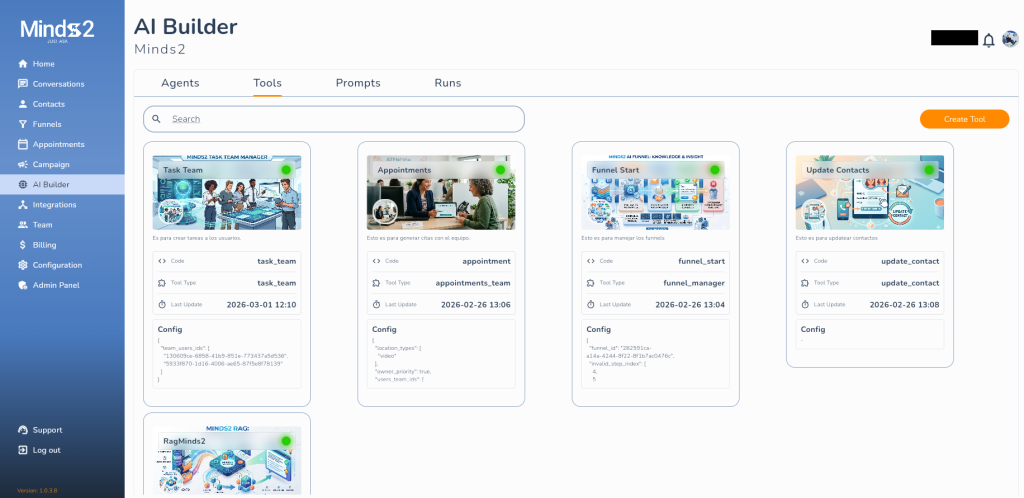
Task: Switch to the Prompts tab
Action: click(358, 83)
